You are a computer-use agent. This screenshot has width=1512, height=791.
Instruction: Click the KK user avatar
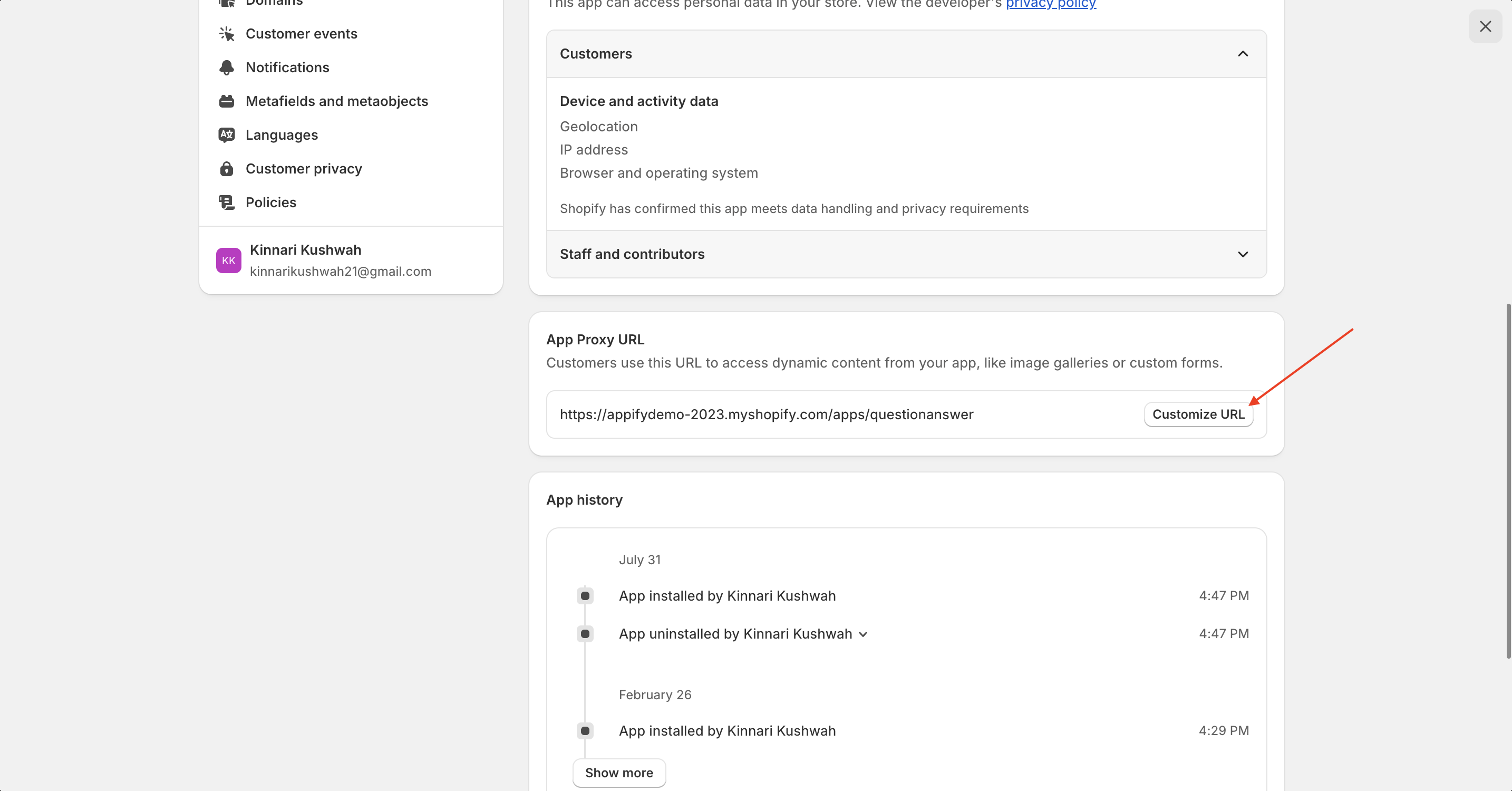pos(228,261)
